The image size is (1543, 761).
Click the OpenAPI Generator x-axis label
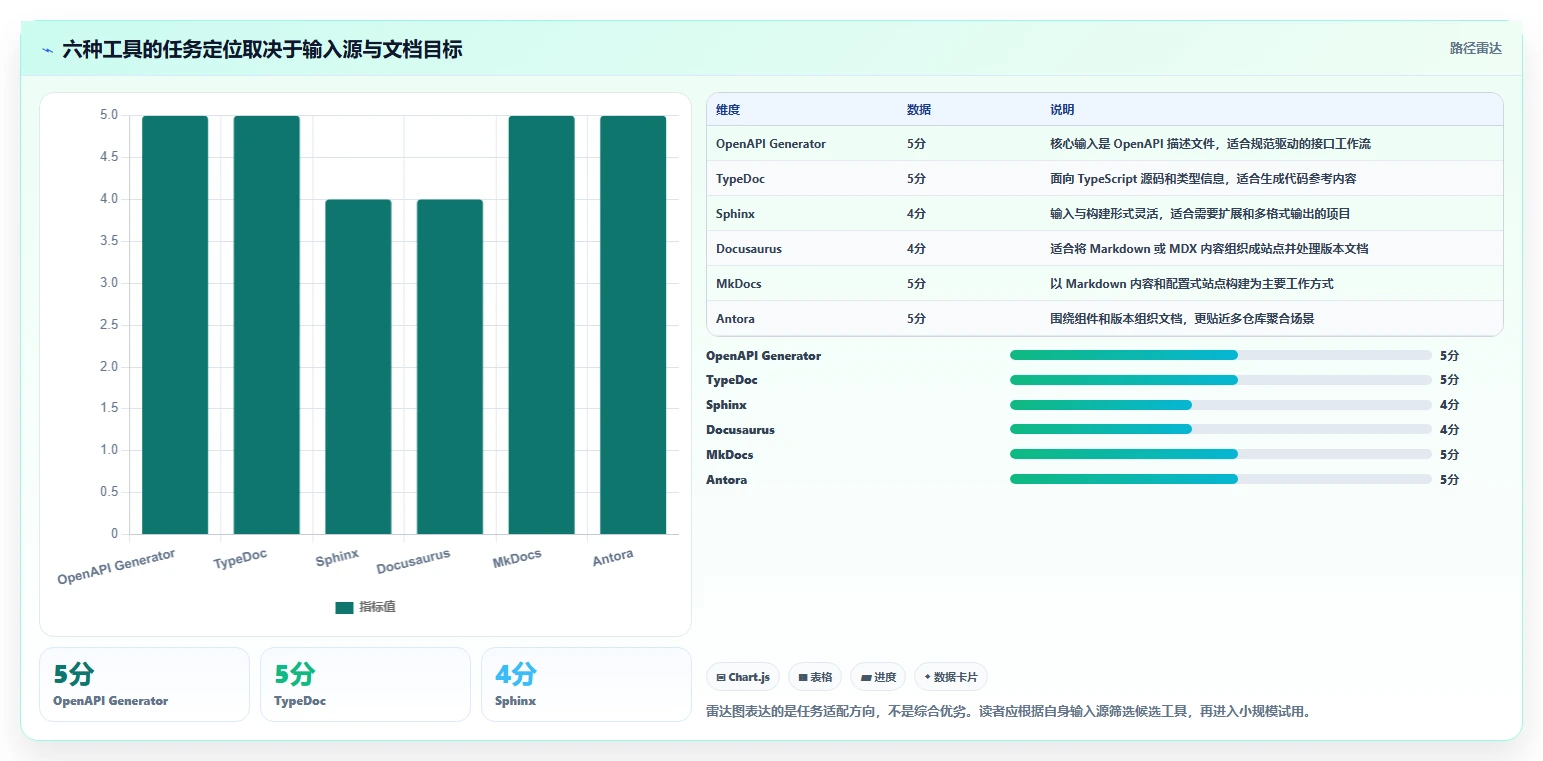tap(116, 566)
